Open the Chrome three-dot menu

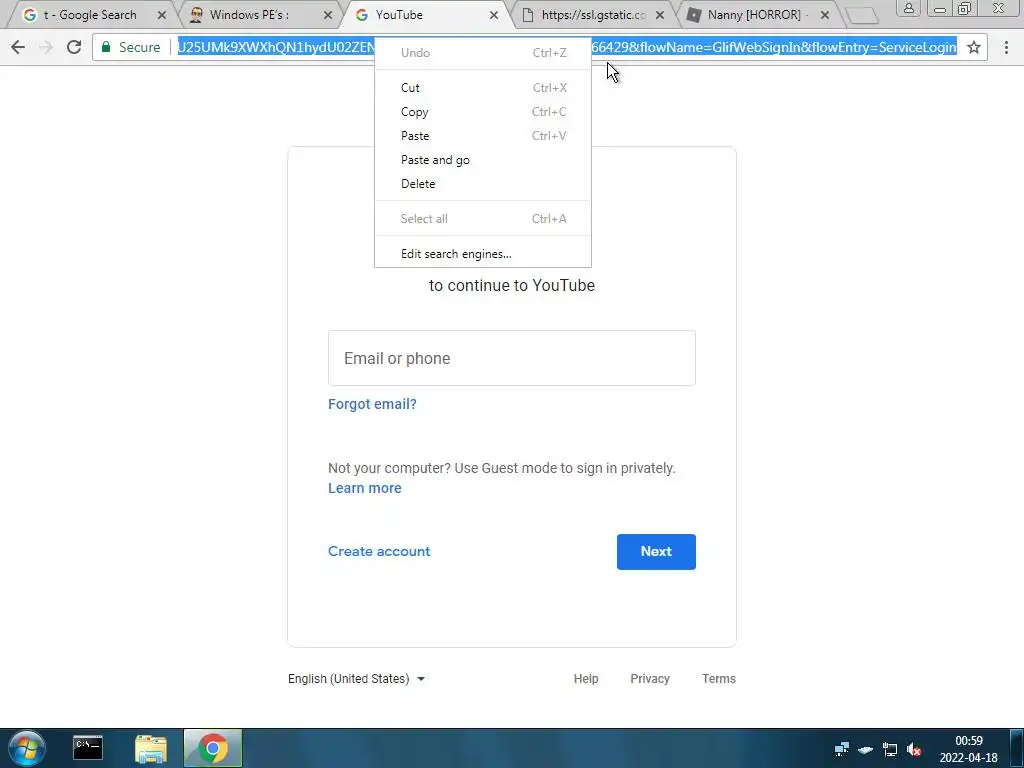(1006, 47)
